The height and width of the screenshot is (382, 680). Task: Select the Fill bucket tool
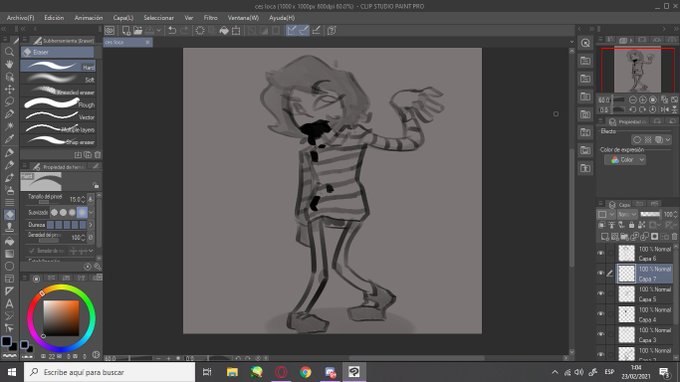pyautogui.click(x=9, y=242)
